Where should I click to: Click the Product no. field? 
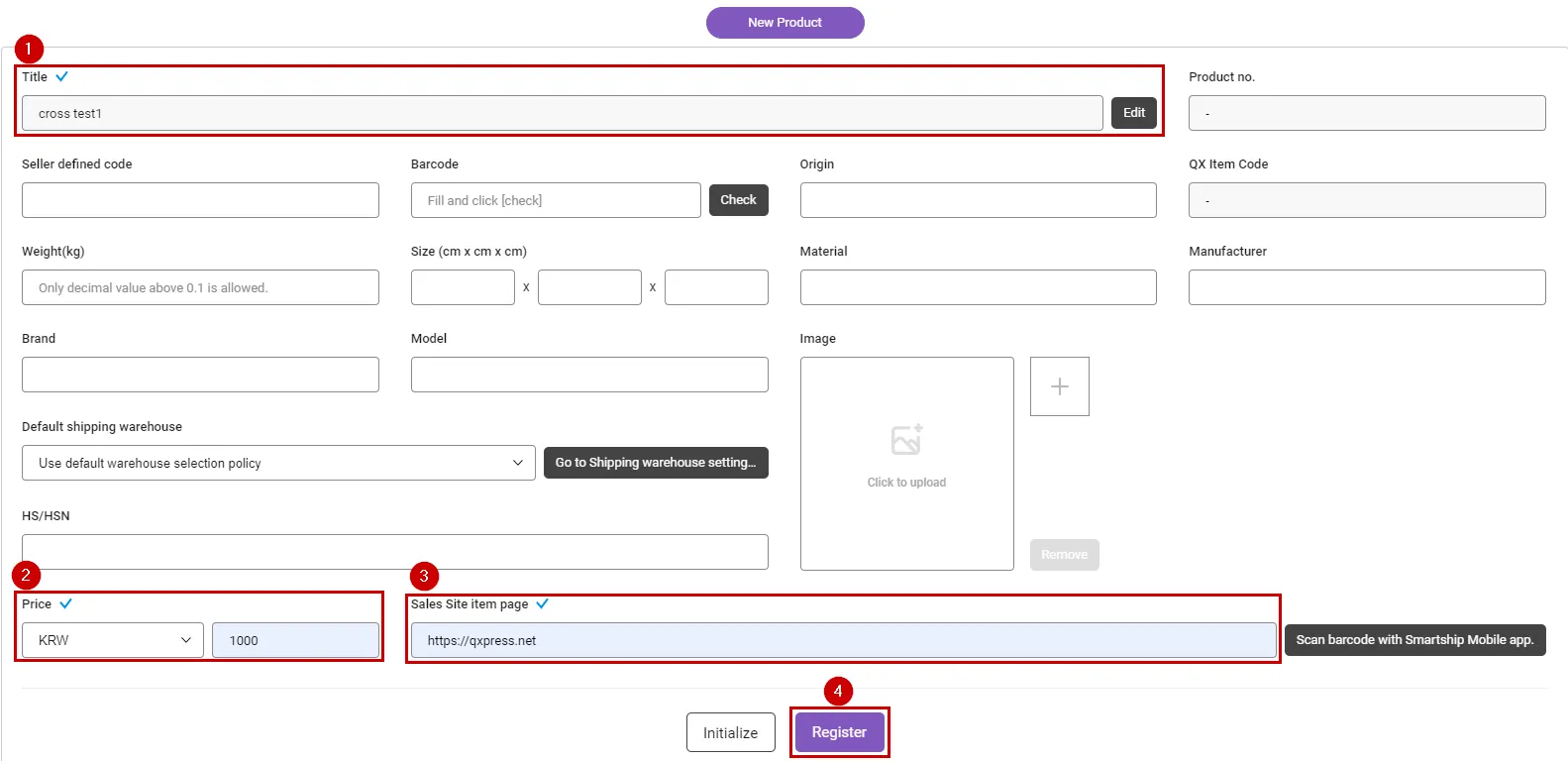tap(1367, 113)
